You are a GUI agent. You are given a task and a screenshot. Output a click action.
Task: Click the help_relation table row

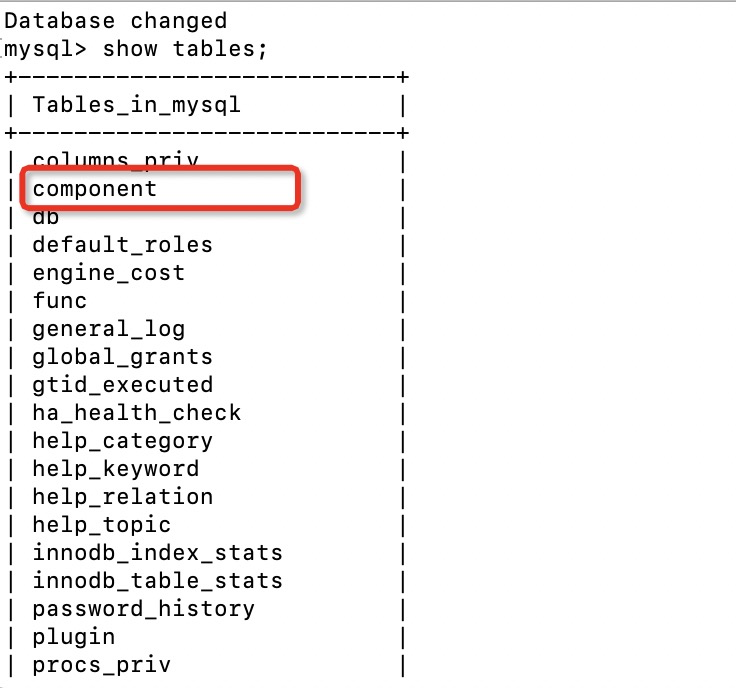122,496
